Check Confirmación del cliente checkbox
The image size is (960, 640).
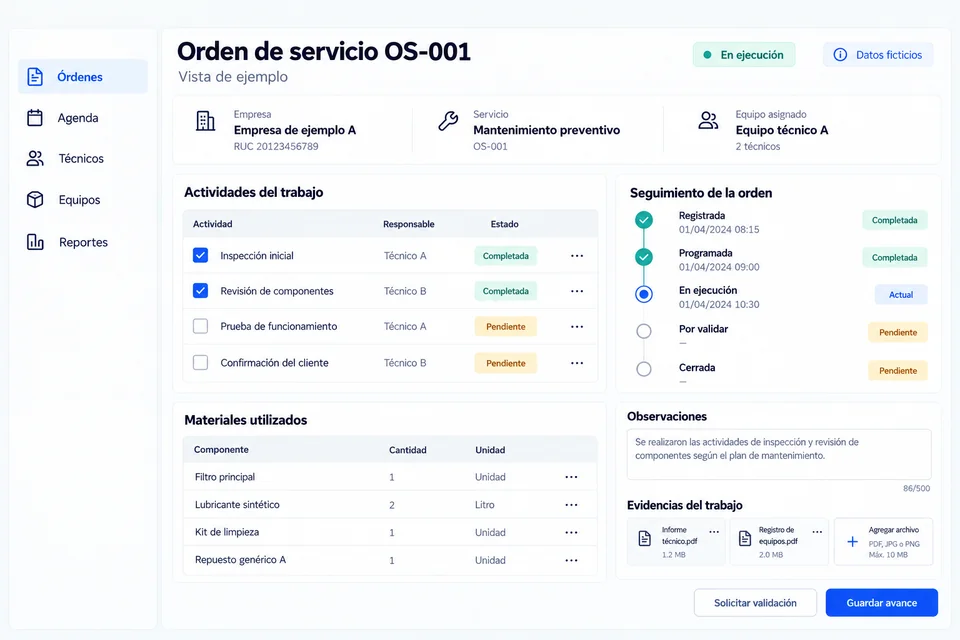pos(200,362)
